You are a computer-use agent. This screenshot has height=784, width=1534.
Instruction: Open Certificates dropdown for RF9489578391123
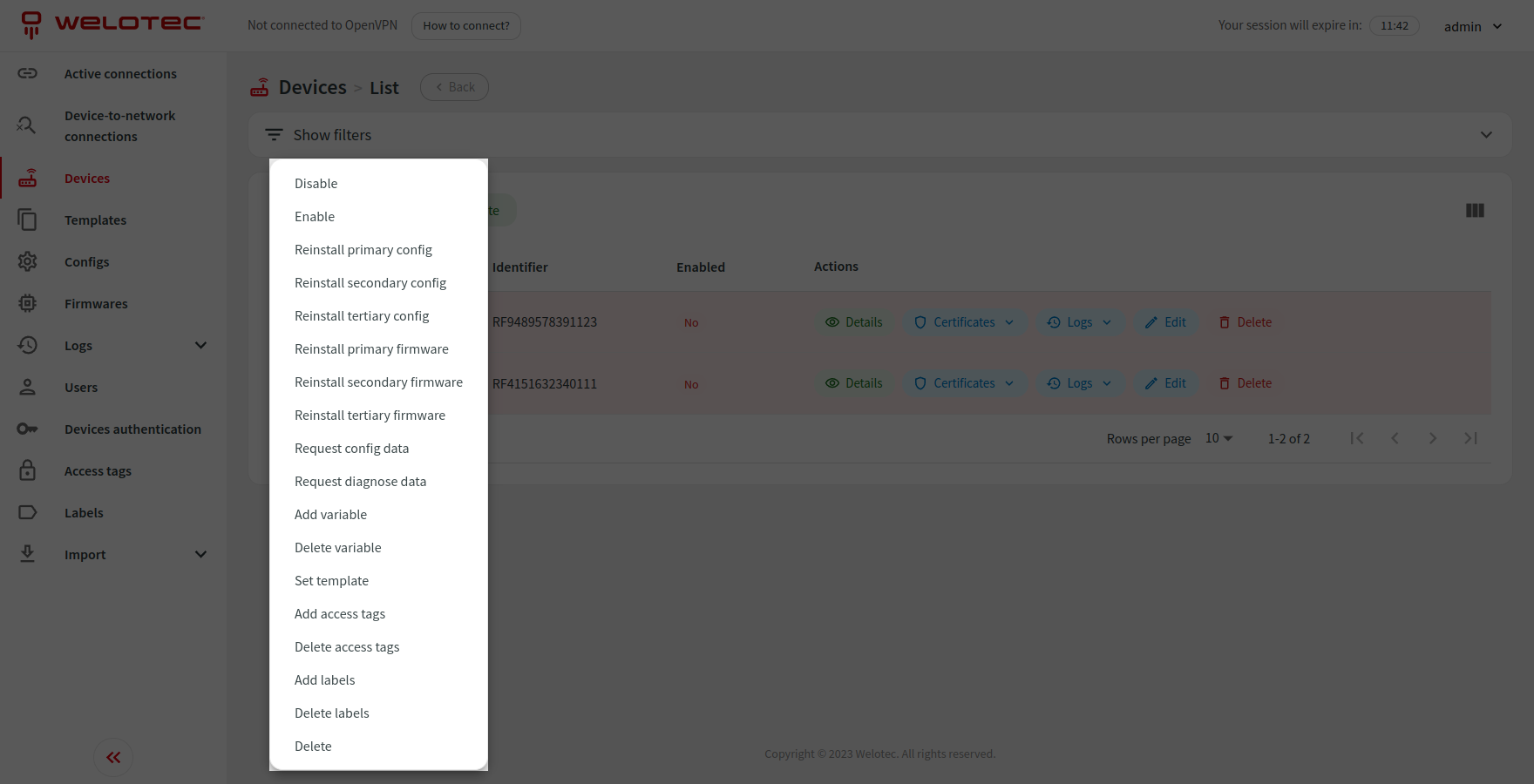coord(964,322)
